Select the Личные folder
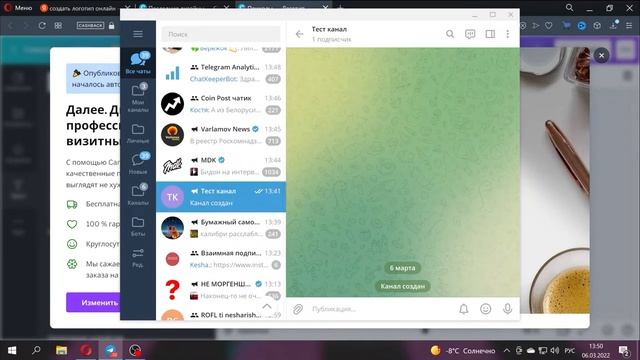This screenshot has height=360, width=640. click(x=138, y=133)
